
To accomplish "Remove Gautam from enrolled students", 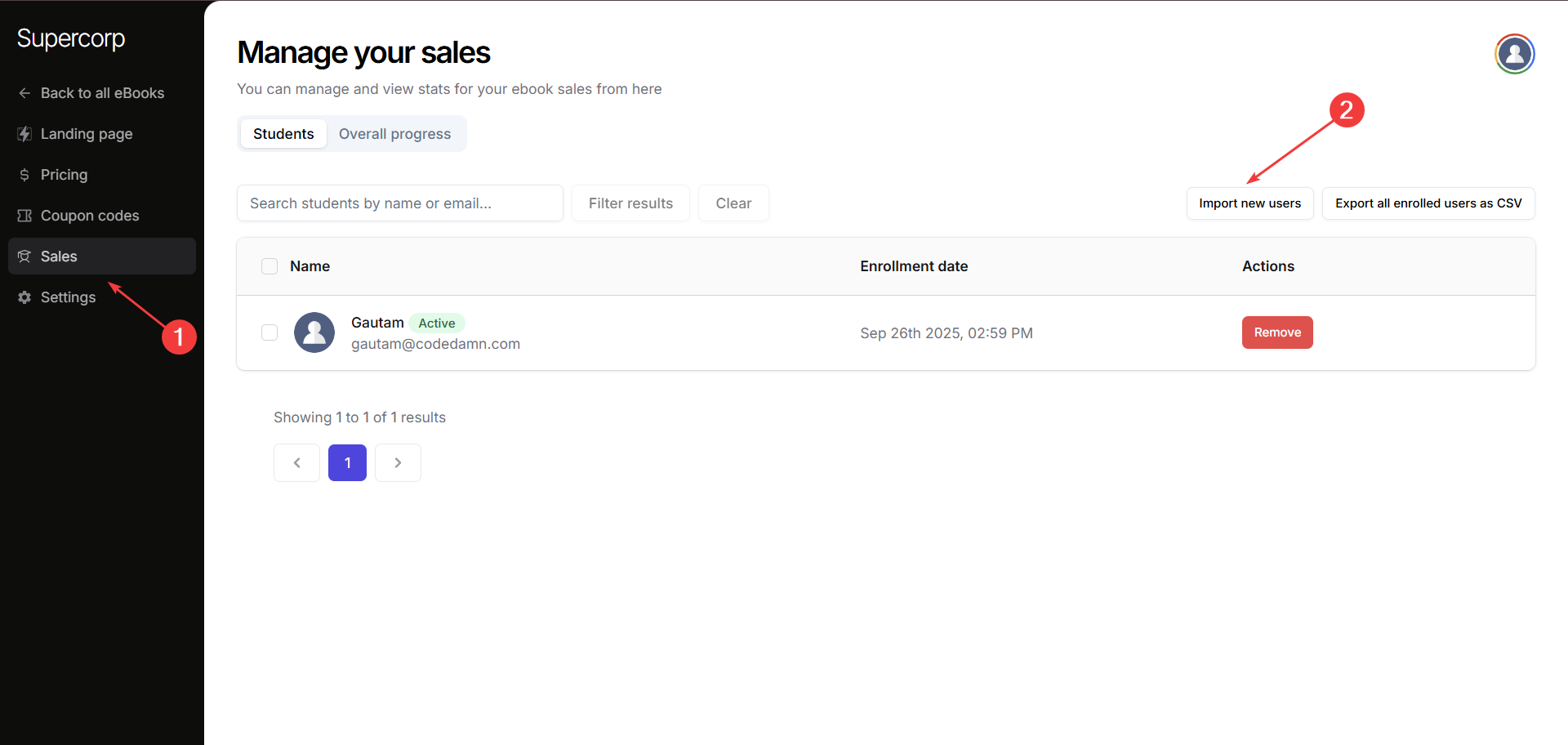I will 1277,332.
